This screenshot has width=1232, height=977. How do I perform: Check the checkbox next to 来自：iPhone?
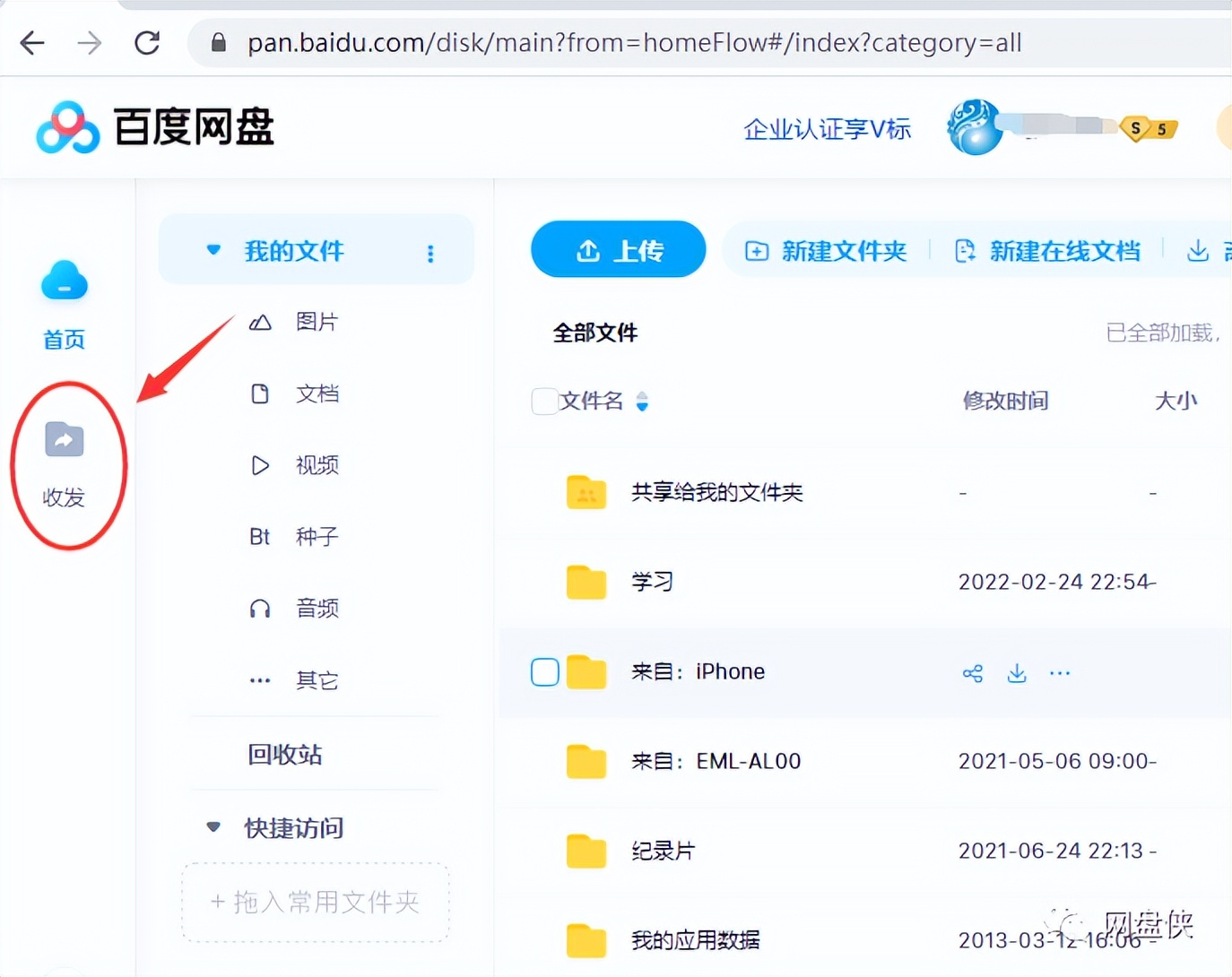pos(544,671)
